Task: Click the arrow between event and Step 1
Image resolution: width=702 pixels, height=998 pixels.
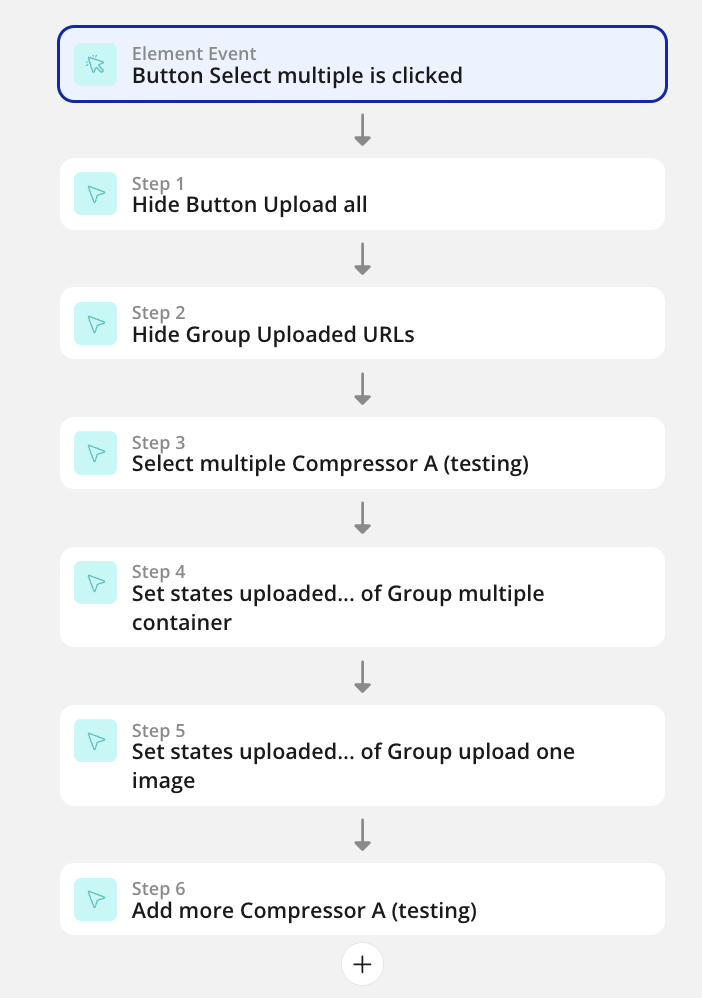Action: click(362, 130)
